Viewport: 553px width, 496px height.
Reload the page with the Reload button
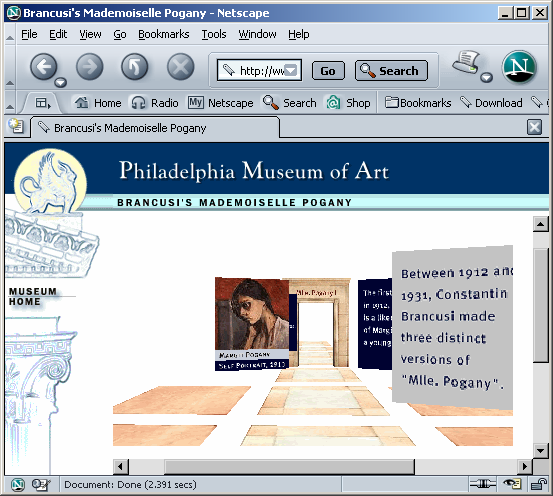[135, 67]
